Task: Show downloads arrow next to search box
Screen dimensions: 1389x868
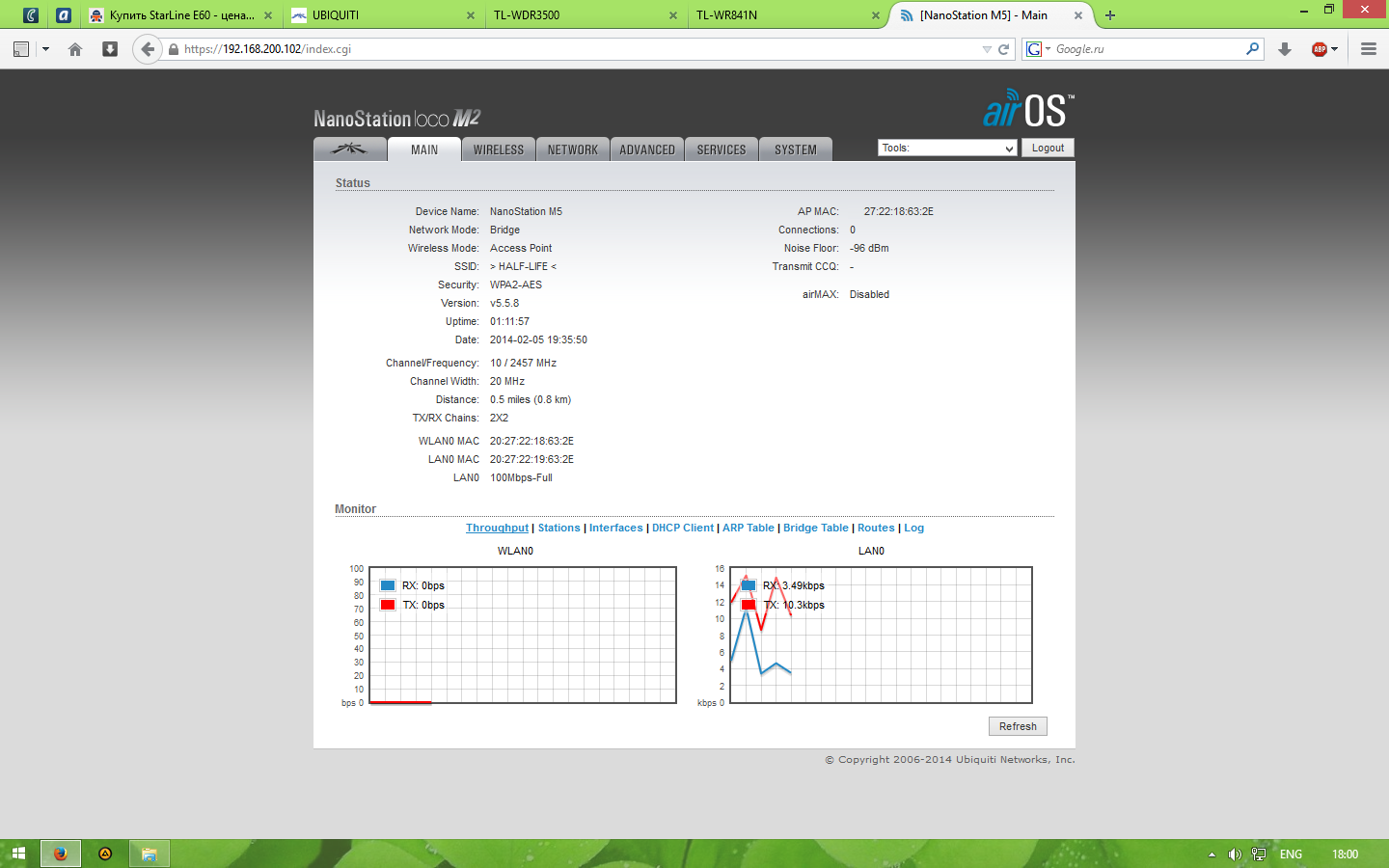Action: 1285,49
